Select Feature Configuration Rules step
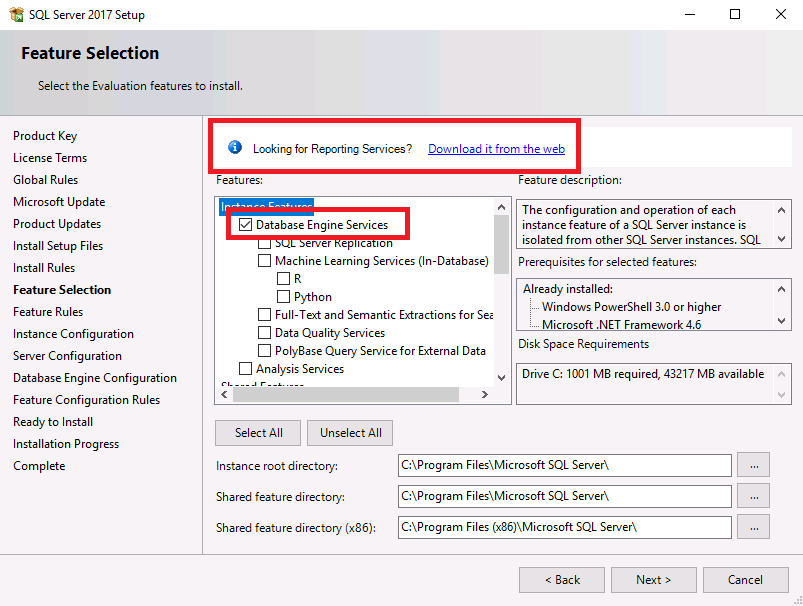The height and width of the screenshot is (606, 803). tap(87, 400)
